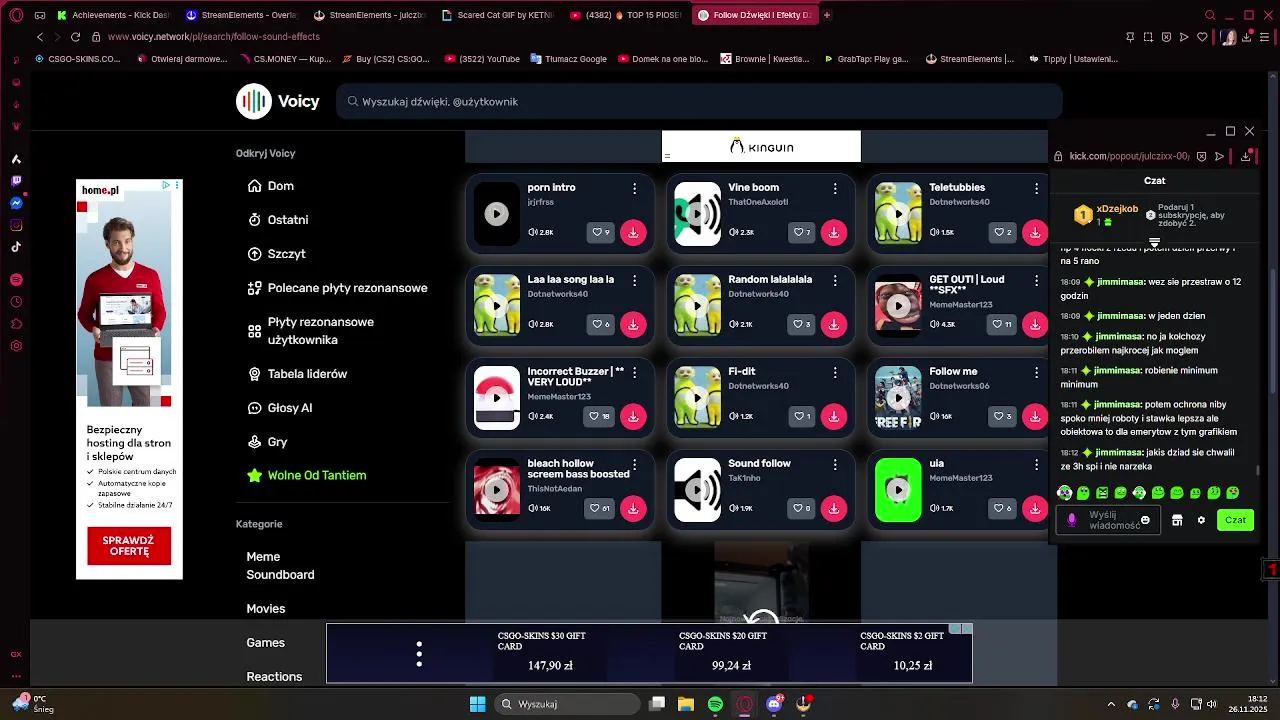Open emoji picker in chat input

pos(1145,520)
